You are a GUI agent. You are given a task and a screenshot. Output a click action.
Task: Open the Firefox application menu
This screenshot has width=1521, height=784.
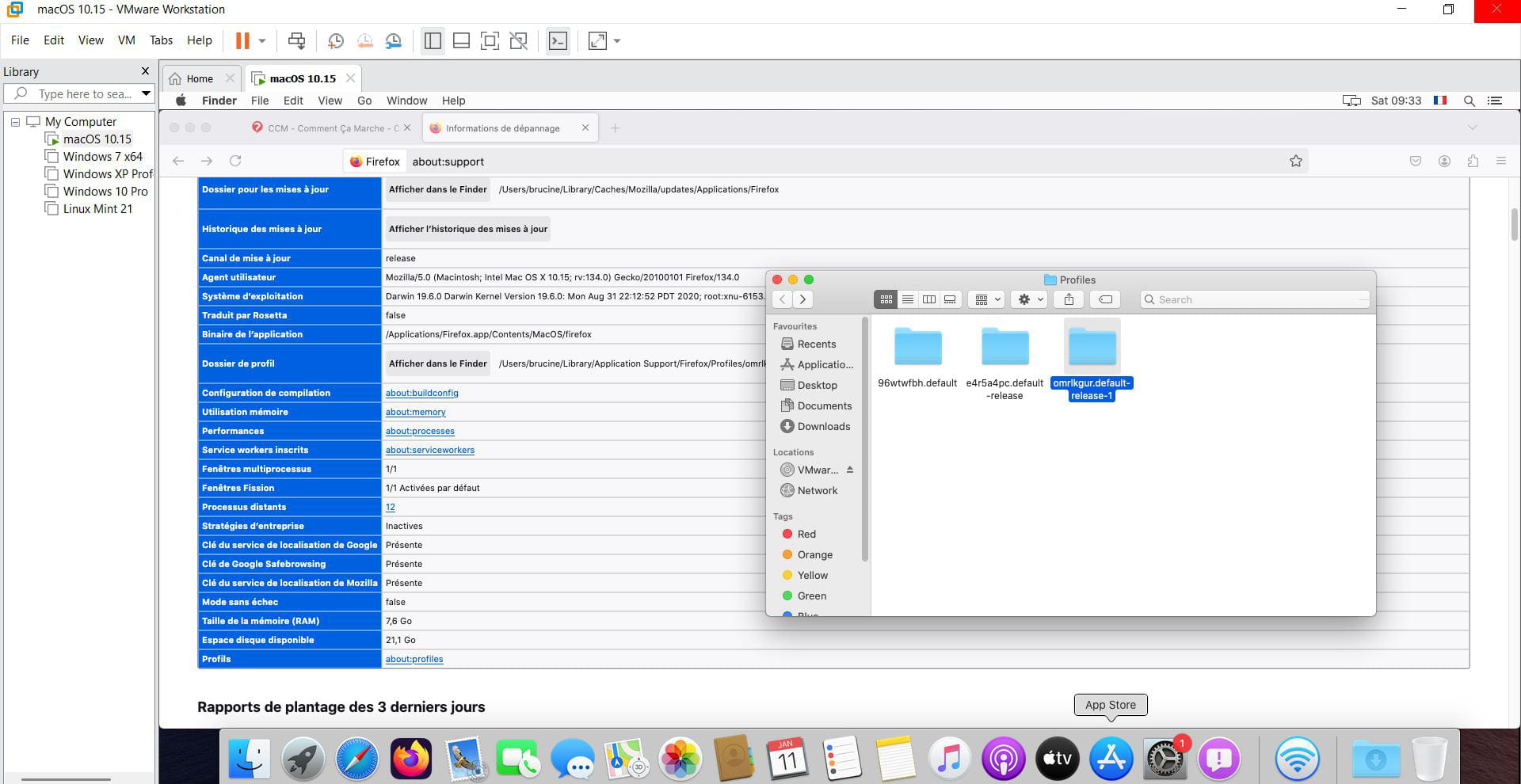click(x=1501, y=161)
